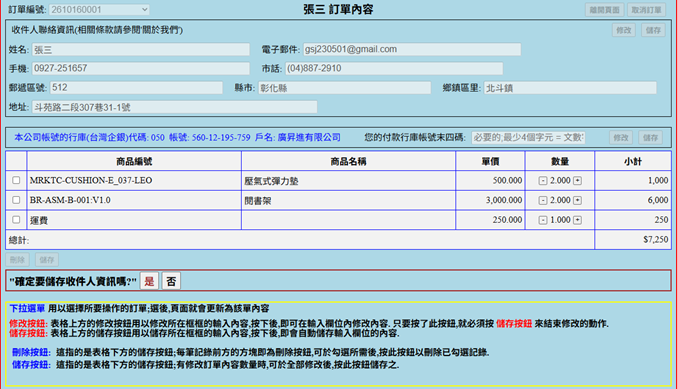
Task: Tick checkbox for MRKTC-CUSHION-E_037-LEO row
Action: [16, 180]
